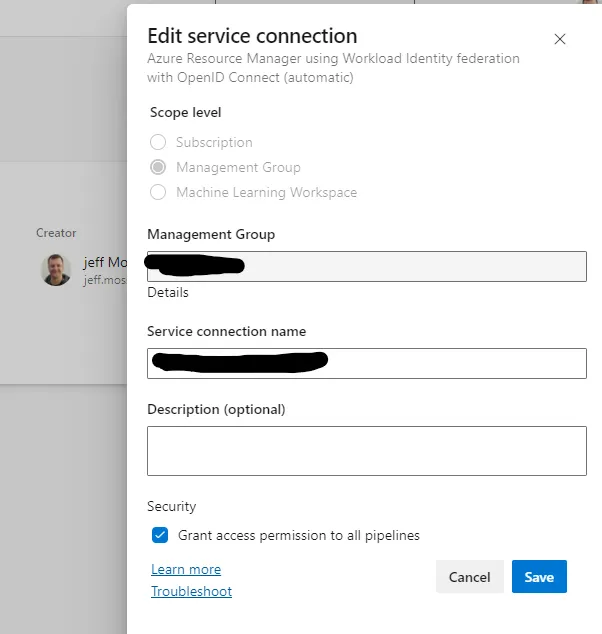Cancel editing the service connection
Screen dimensions: 602x634
[x=469, y=577]
